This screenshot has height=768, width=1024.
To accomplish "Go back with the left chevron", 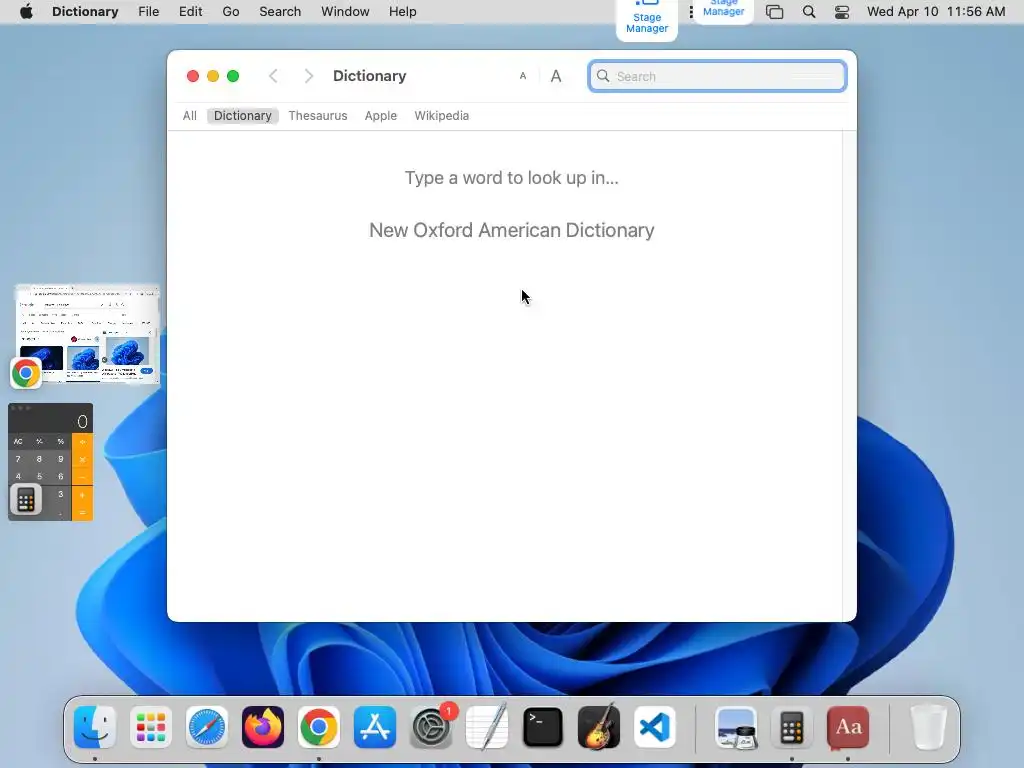I will pos(274,76).
